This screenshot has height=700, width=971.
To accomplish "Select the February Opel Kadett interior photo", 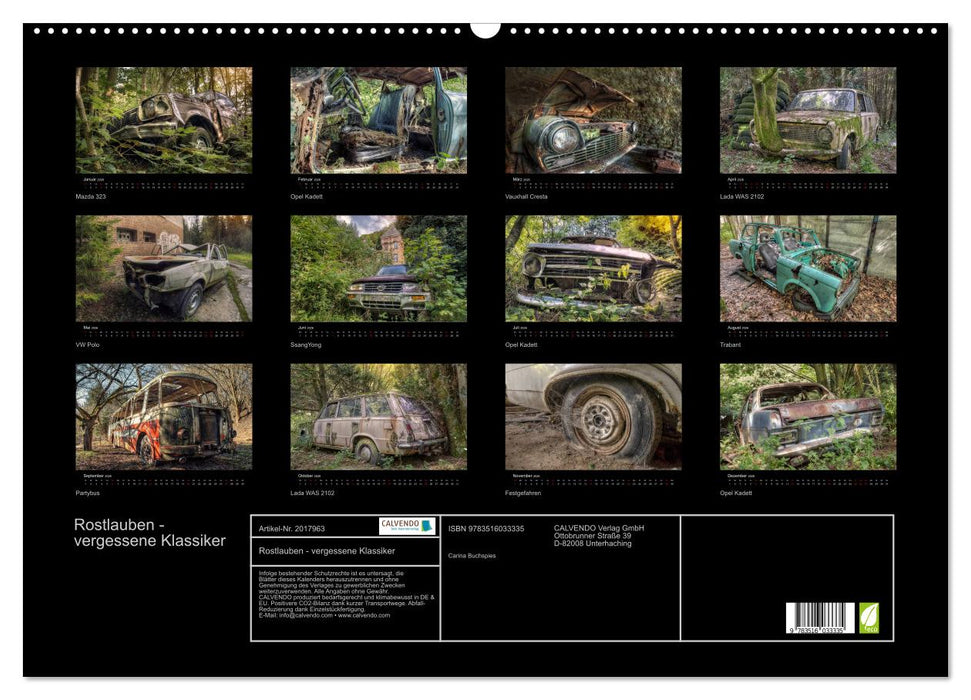I will click(x=378, y=120).
